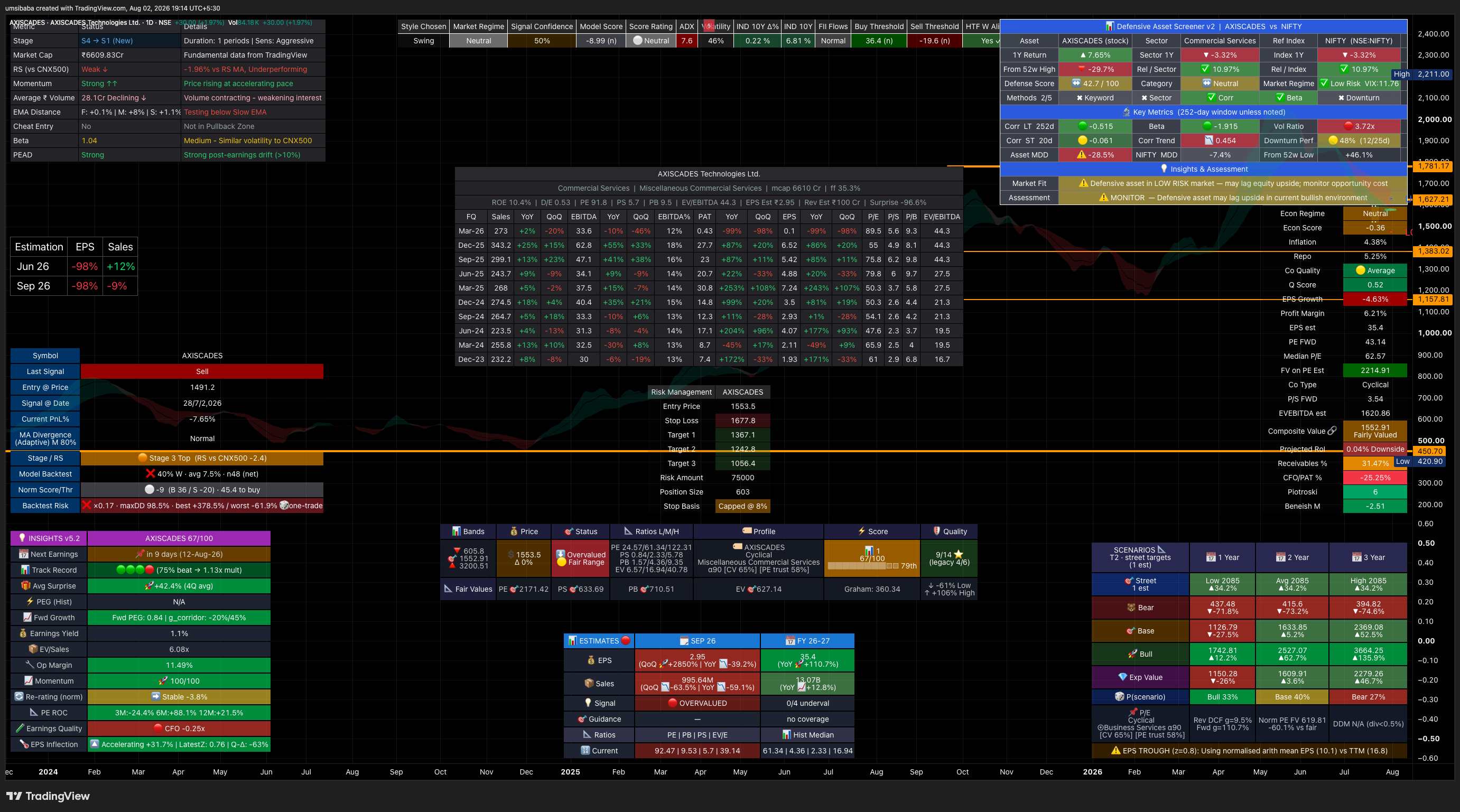Click the chart icon beside Defensive Asset Screener v2
Image resolution: width=1460 pixels, height=812 pixels.
click(1110, 26)
